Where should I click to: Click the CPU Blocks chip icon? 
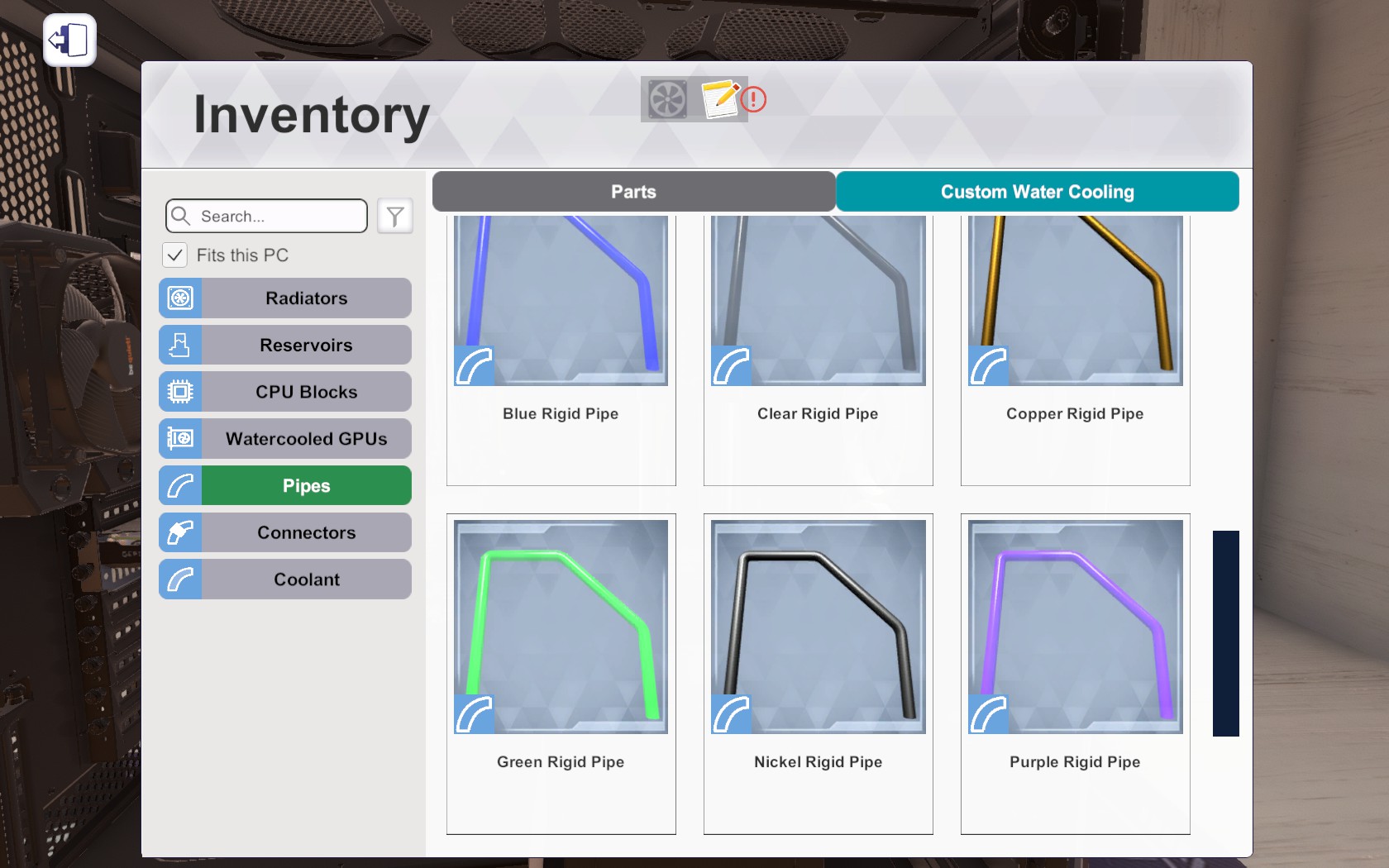pyautogui.click(x=180, y=392)
